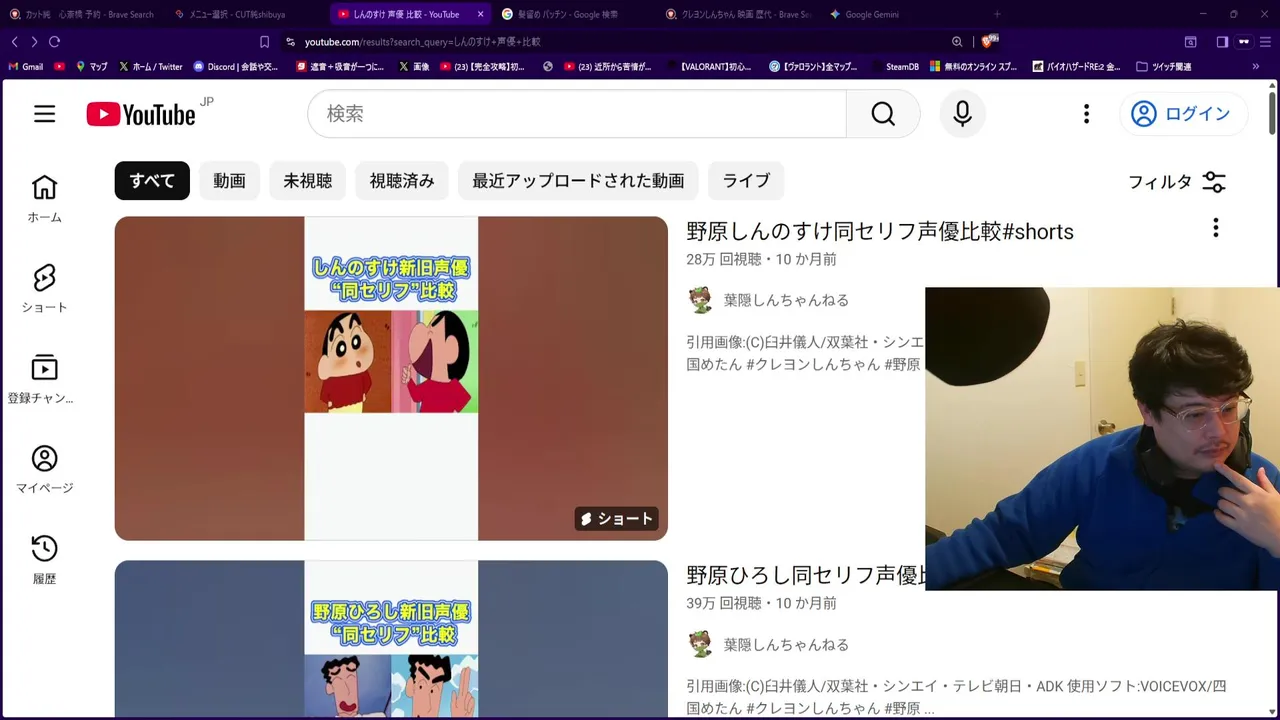Click the ログイン sign-in button
The width and height of the screenshot is (1280, 720).
1184,114
